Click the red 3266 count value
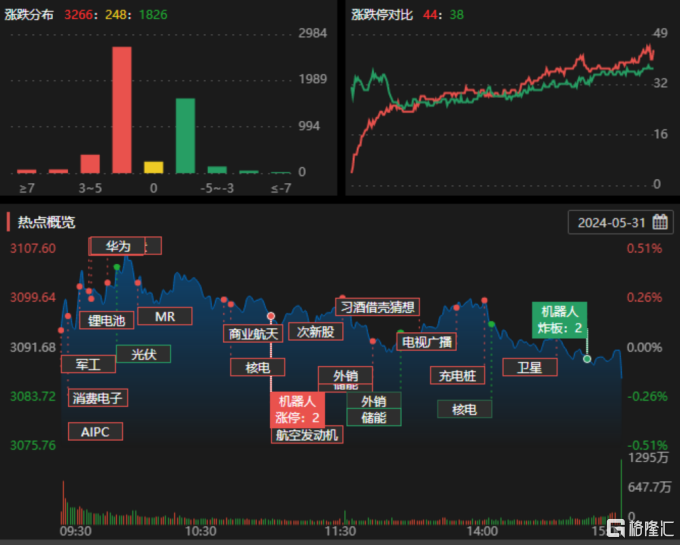The image size is (681, 545). 78,14
